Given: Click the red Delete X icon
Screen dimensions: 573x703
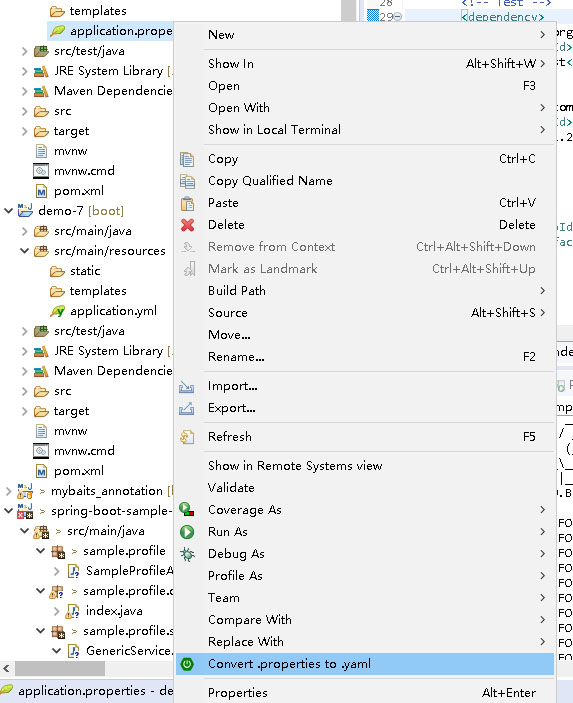Looking at the screenshot, I should coord(187,225).
